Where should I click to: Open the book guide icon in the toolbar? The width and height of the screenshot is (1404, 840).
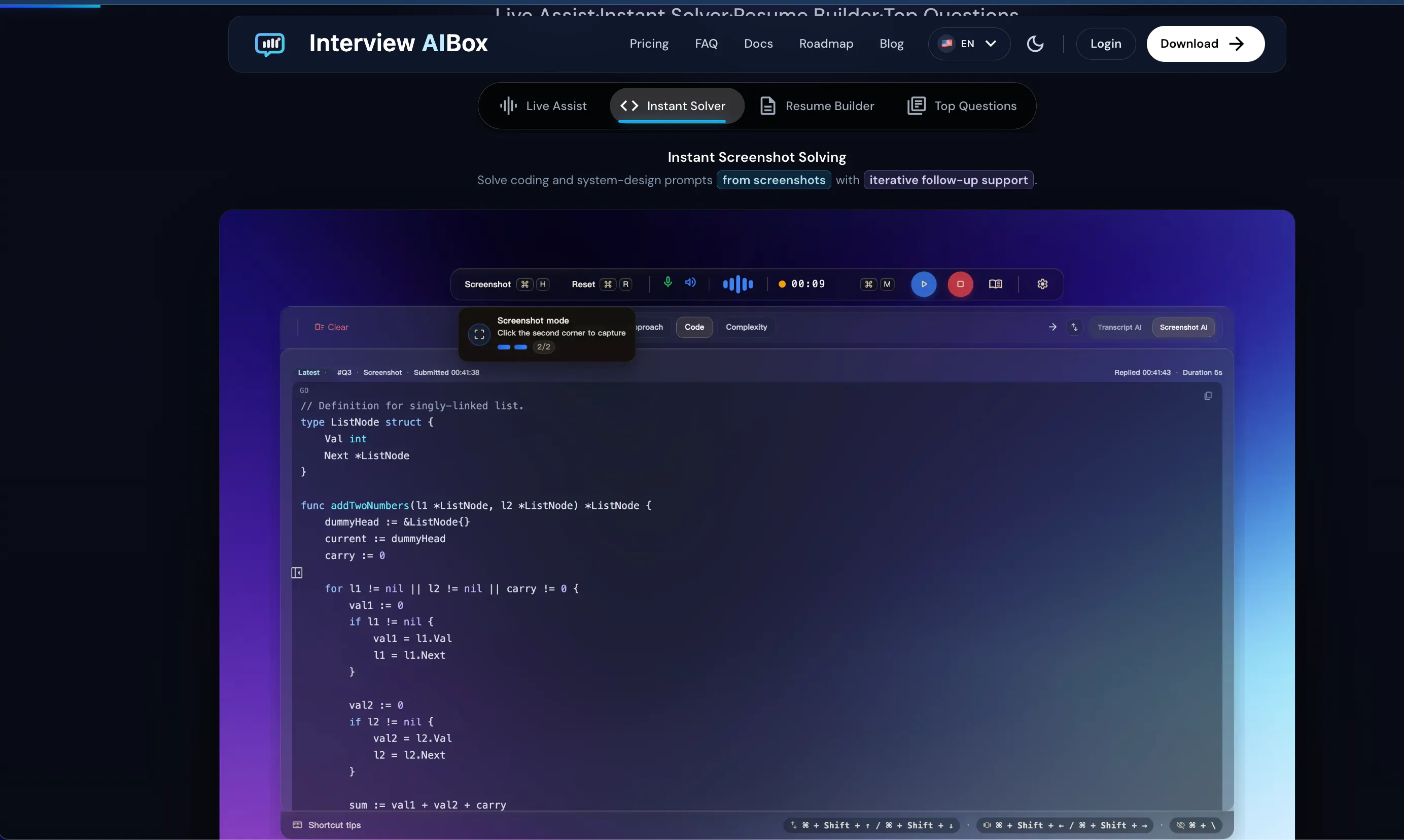coord(995,284)
